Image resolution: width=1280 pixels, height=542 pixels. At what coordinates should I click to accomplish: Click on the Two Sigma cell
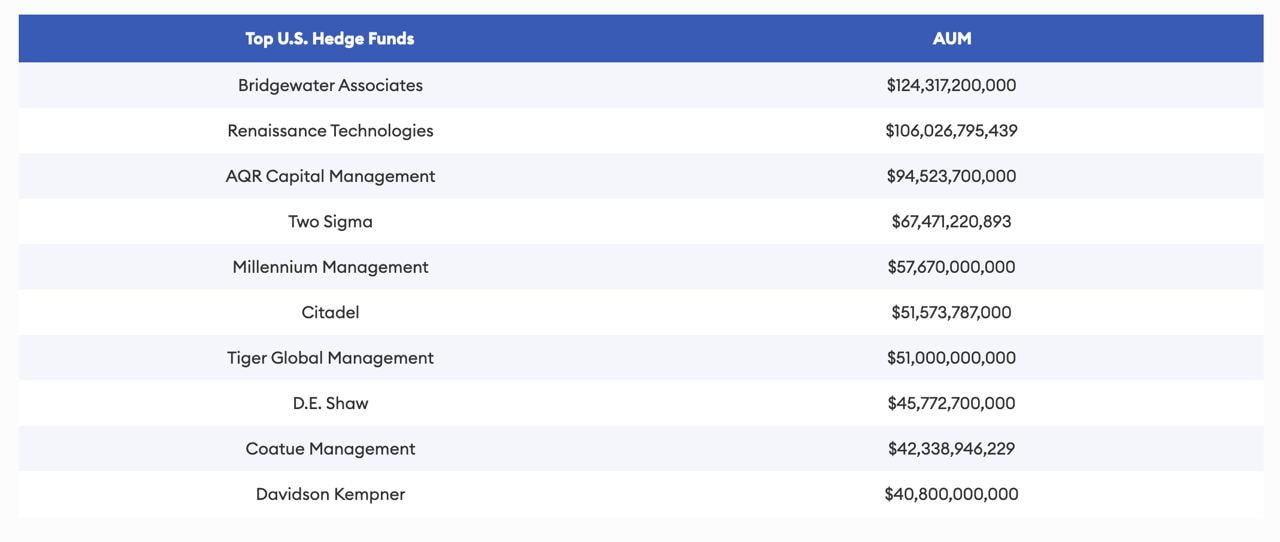330,222
